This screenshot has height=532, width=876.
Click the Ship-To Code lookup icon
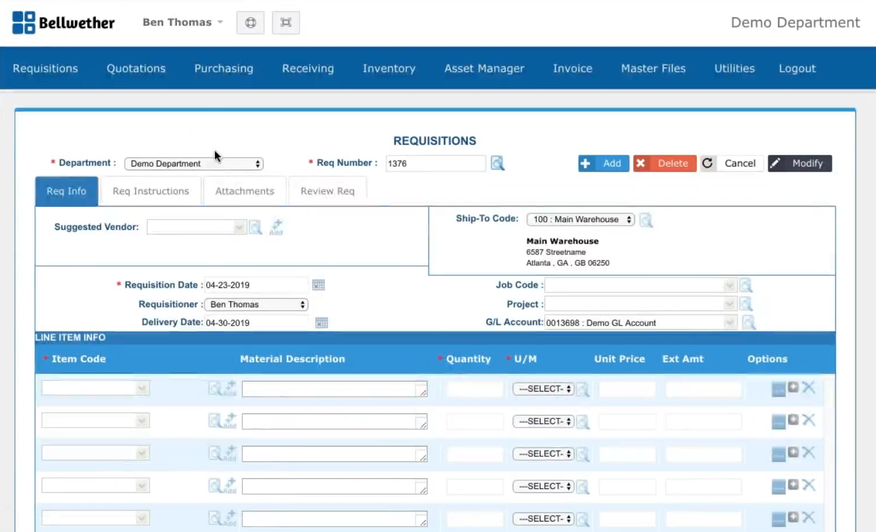pyautogui.click(x=646, y=220)
